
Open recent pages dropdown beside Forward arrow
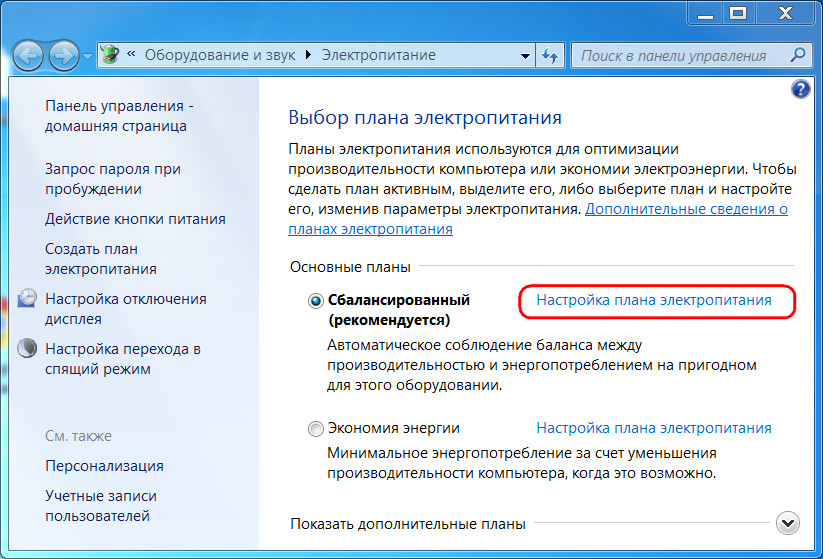87,56
